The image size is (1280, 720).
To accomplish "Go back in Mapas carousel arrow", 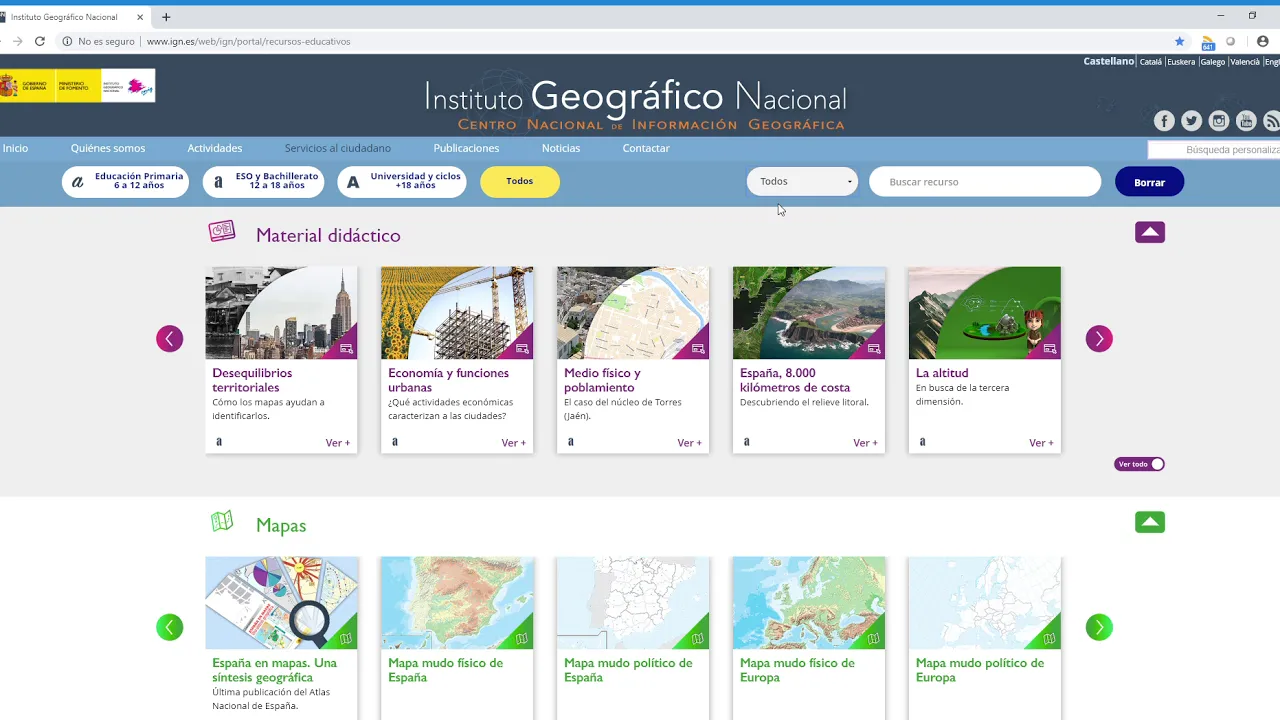I will click(170, 627).
